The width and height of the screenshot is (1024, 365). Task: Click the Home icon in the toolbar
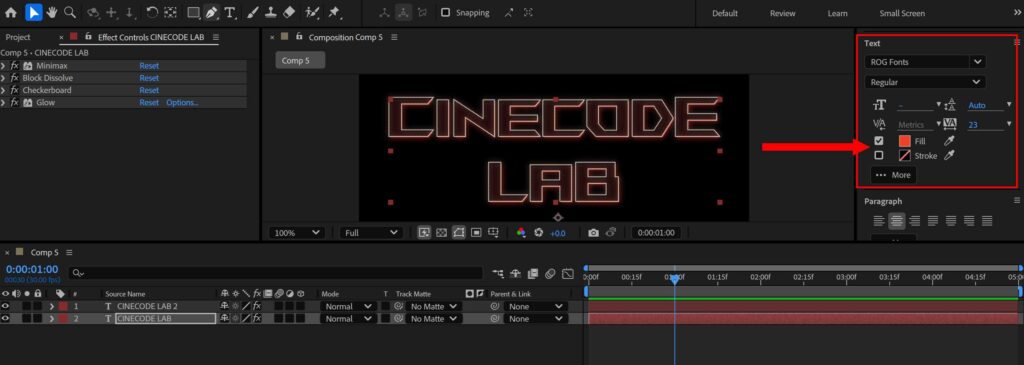[x=11, y=12]
